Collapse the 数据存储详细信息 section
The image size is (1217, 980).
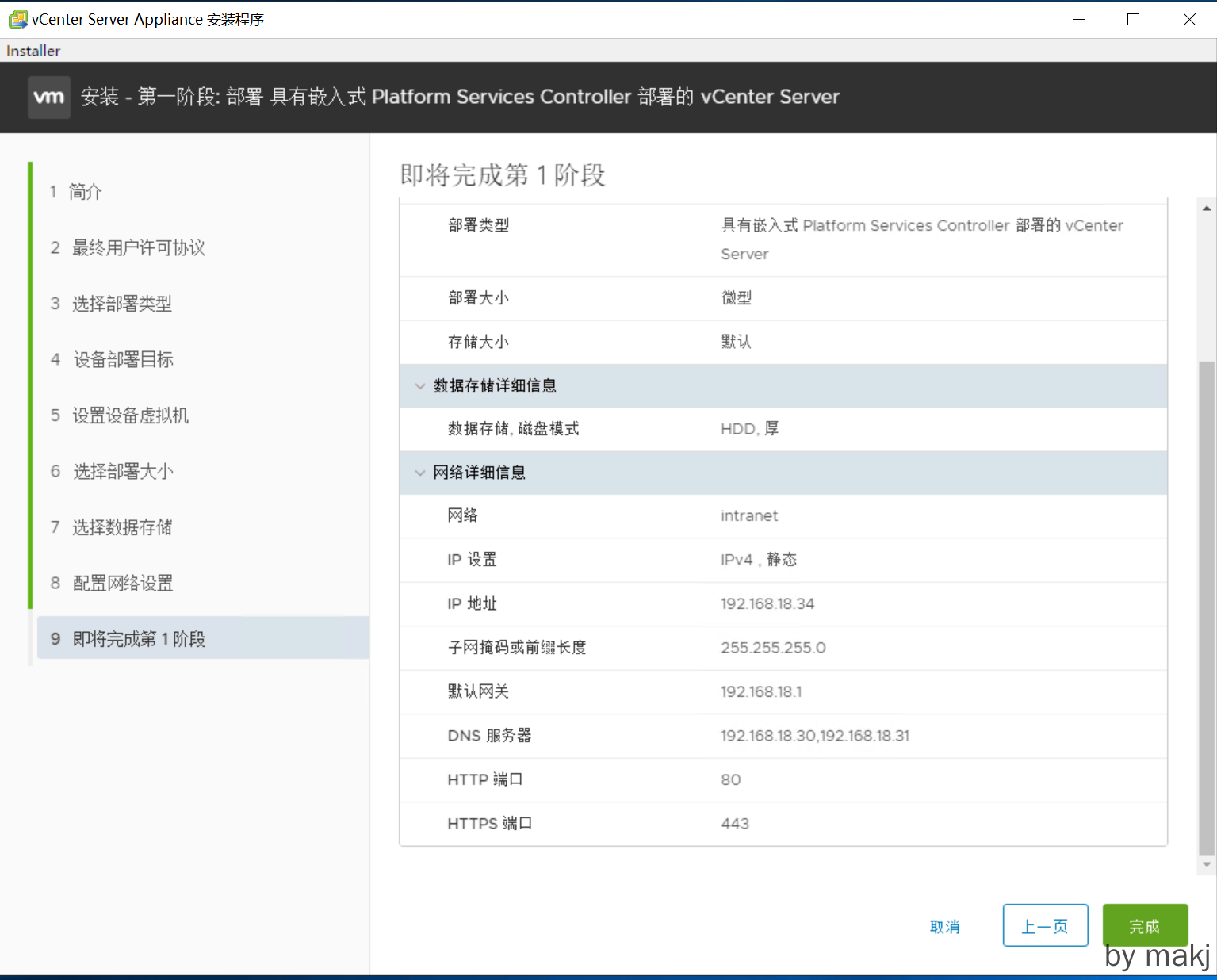(420, 386)
